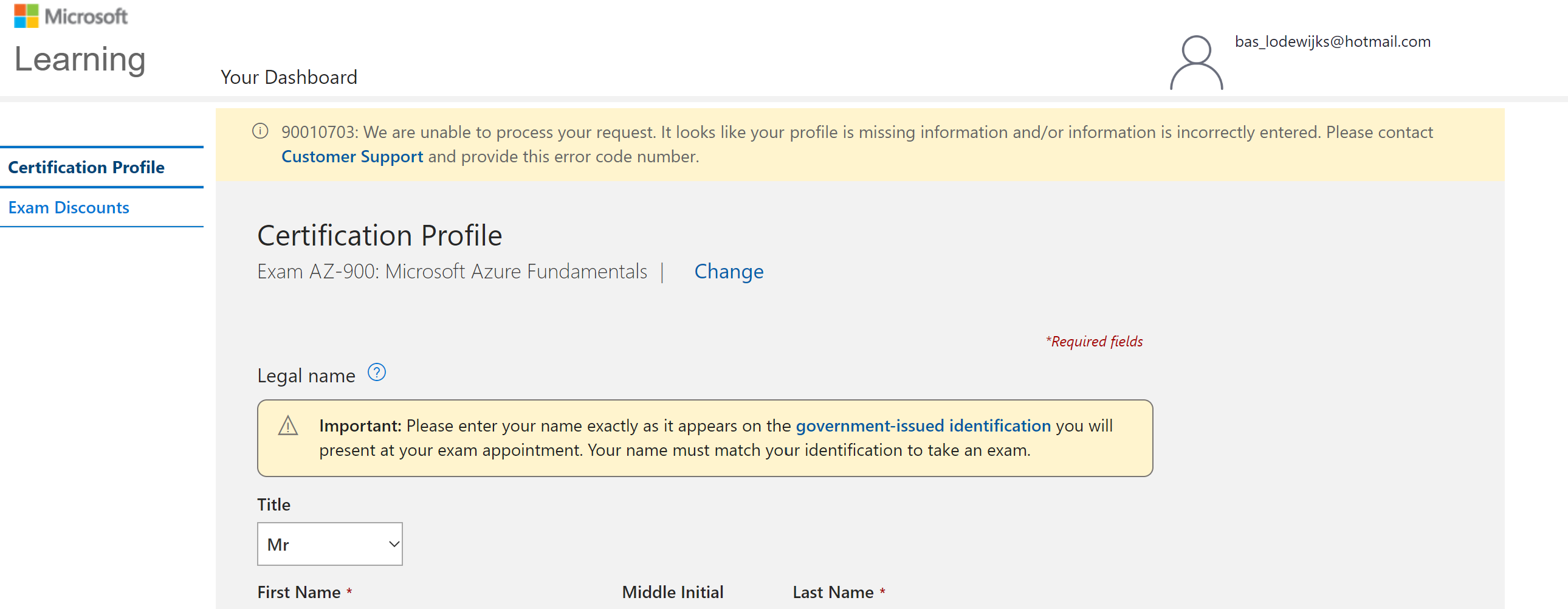Click the error code 90010703 message text
Image resolution: width=1568 pixels, height=609 pixels.
coord(857,143)
